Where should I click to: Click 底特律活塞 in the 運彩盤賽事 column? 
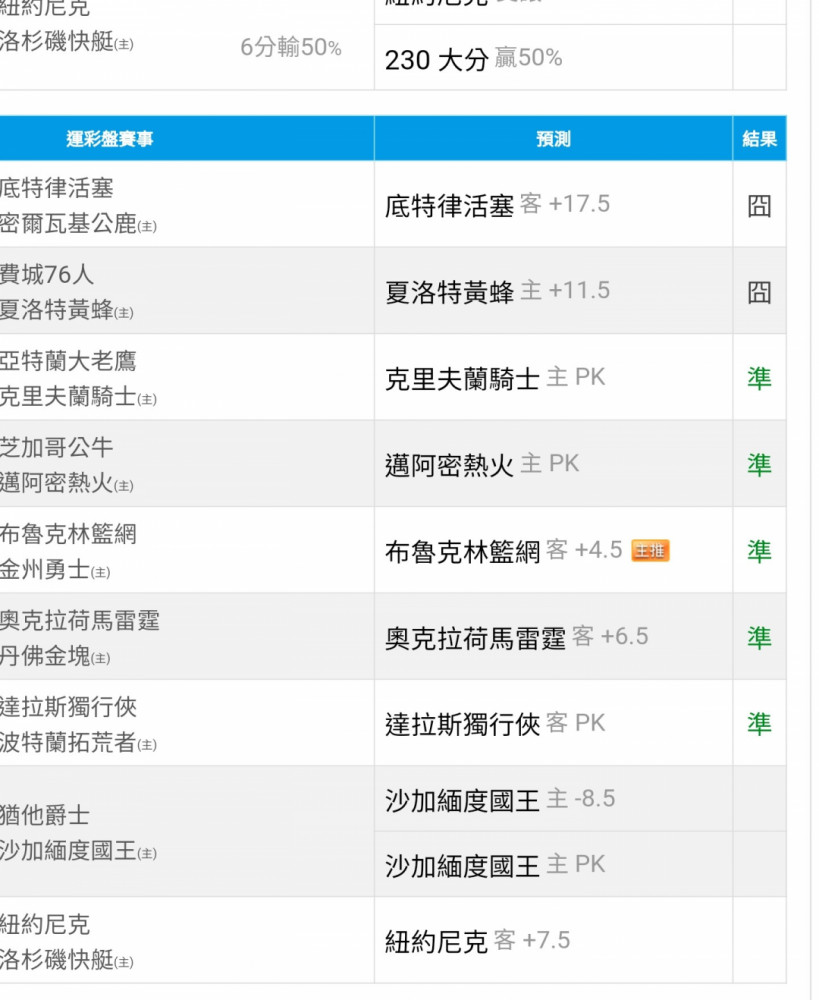pos(56,188)
